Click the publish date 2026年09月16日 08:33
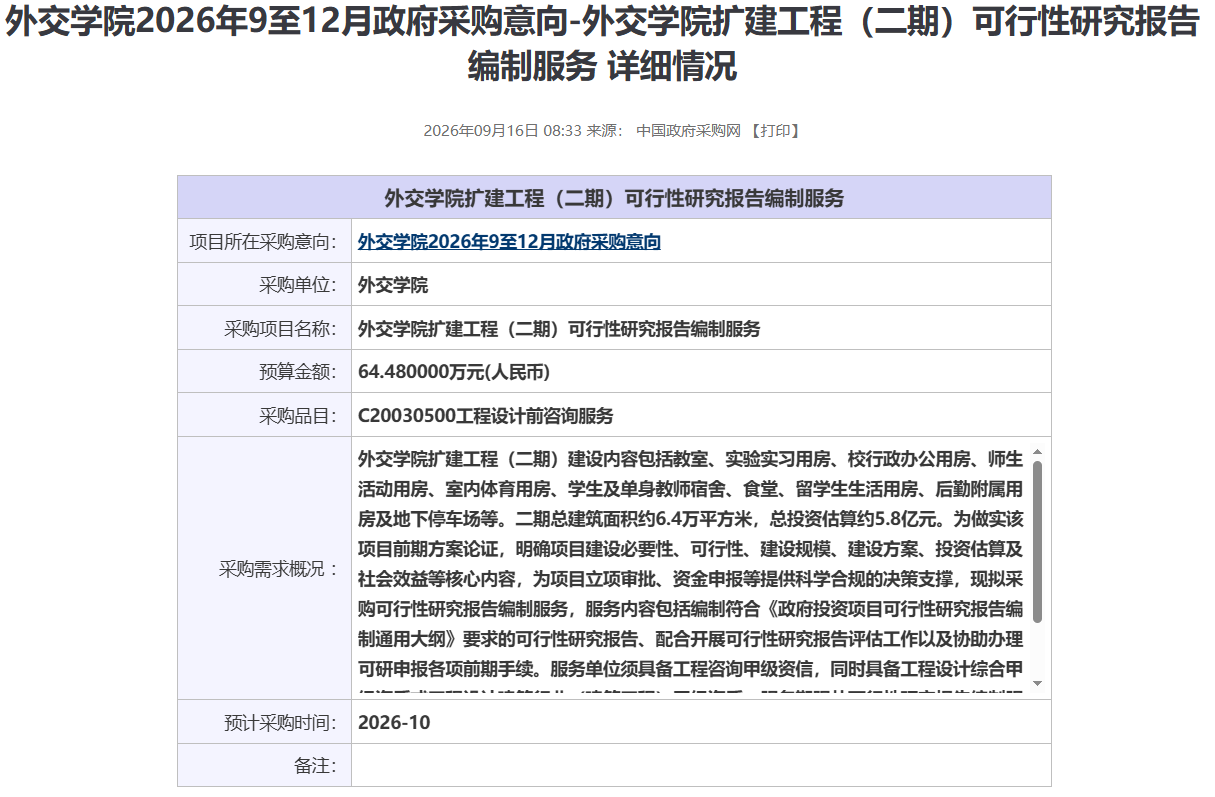1215x797 pixels. (x=502, y=131)
